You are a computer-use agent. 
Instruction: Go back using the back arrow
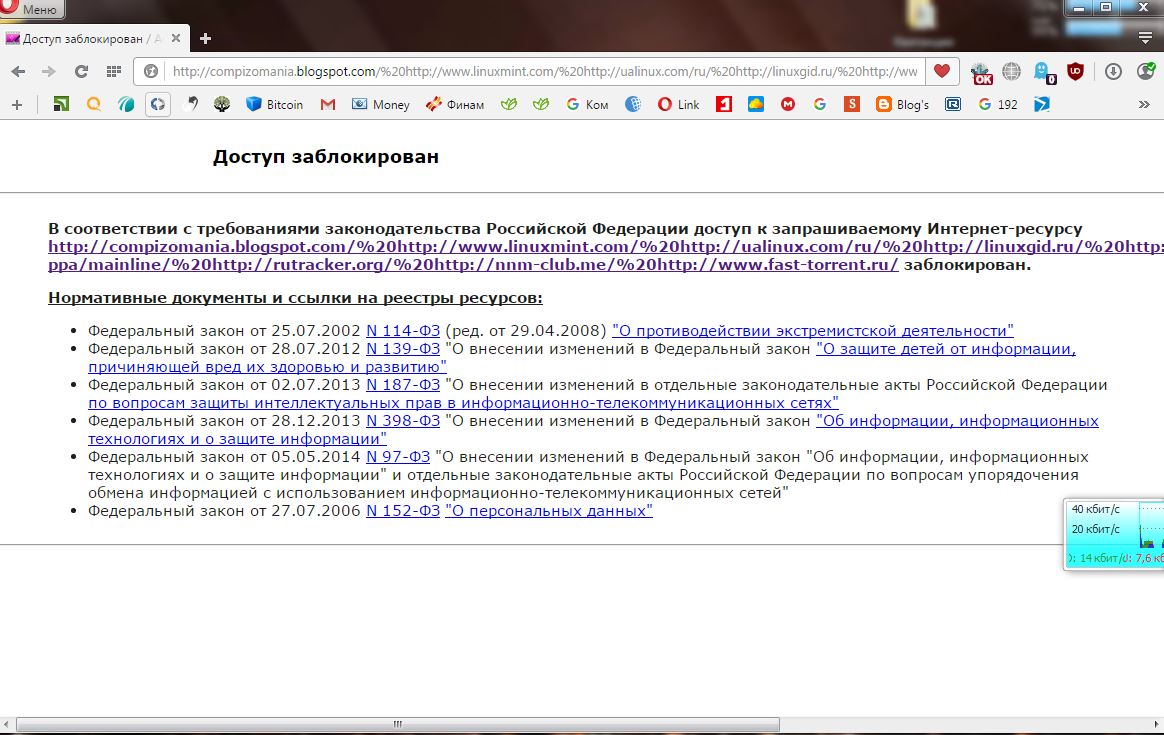pos(18,72)
